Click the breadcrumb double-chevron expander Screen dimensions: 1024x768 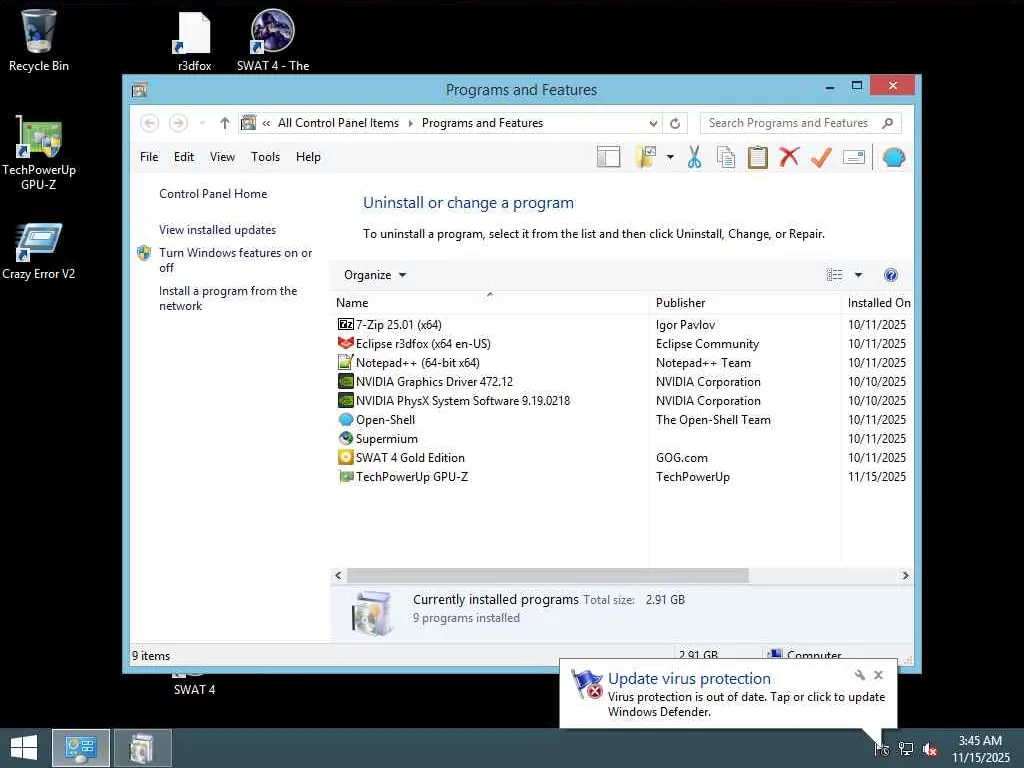coord(266,123)
